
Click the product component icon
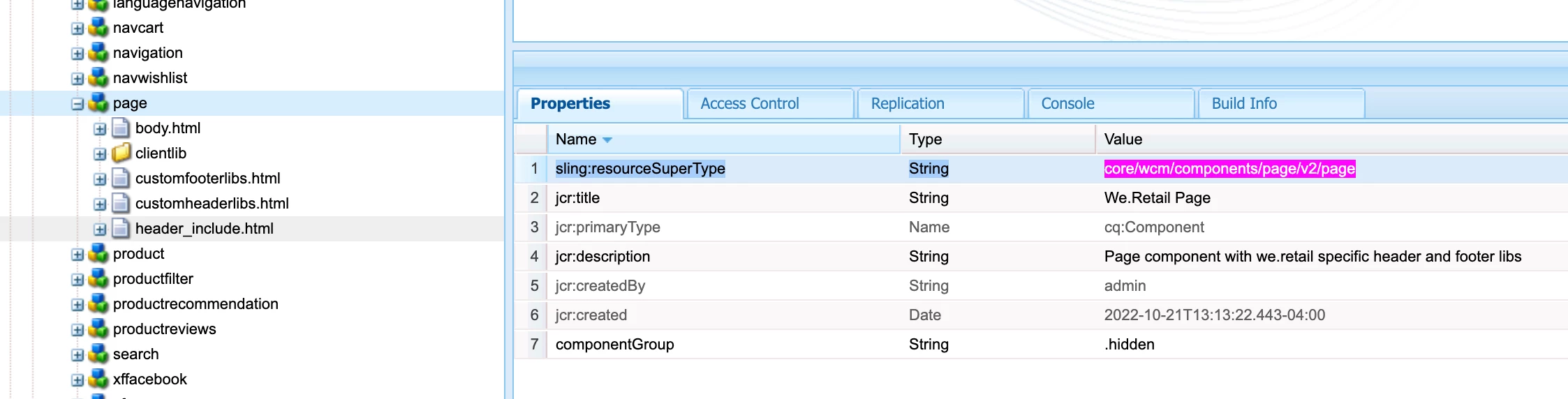point(98,254)
